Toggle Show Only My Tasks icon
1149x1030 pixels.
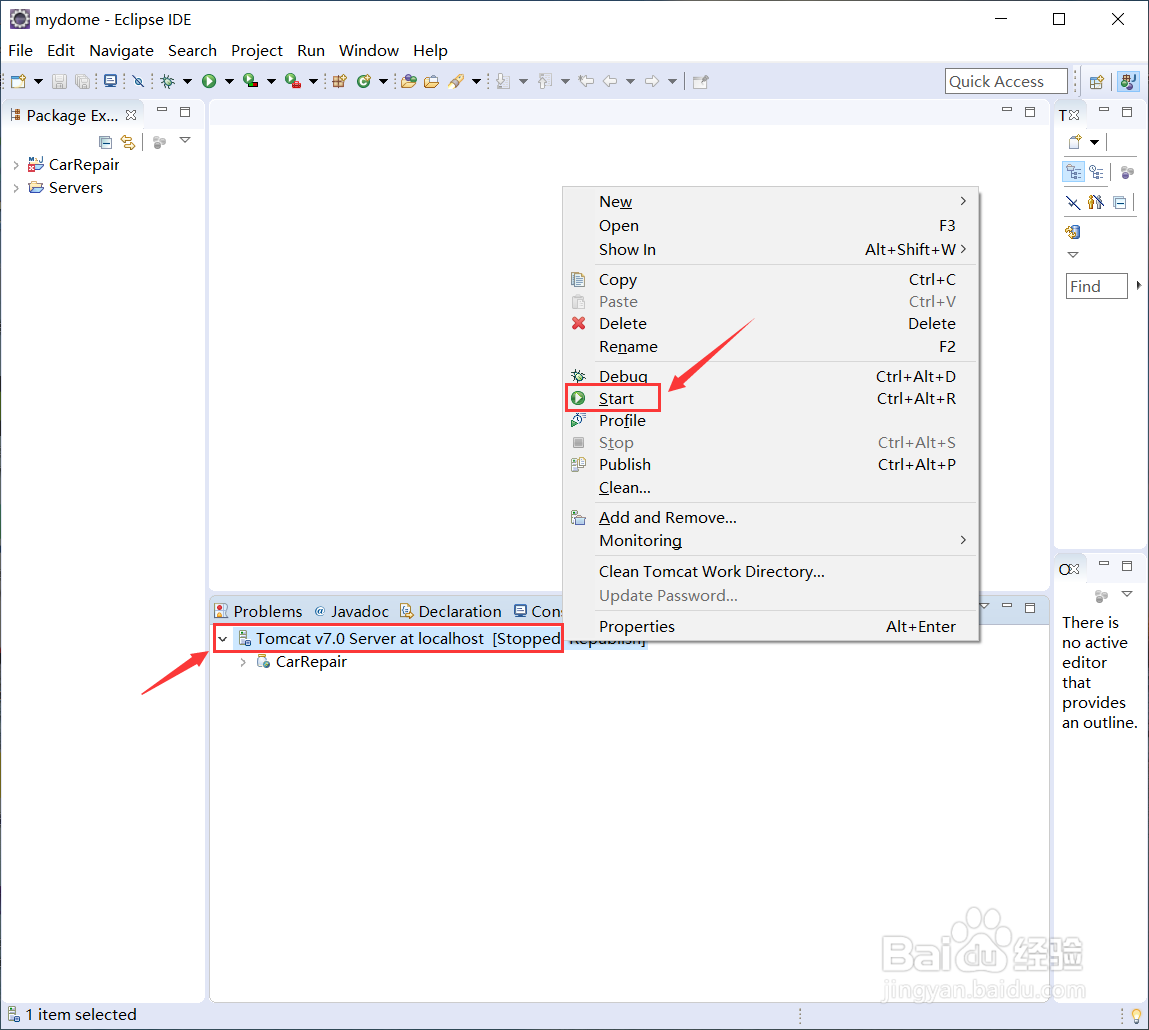point(1096,203)
